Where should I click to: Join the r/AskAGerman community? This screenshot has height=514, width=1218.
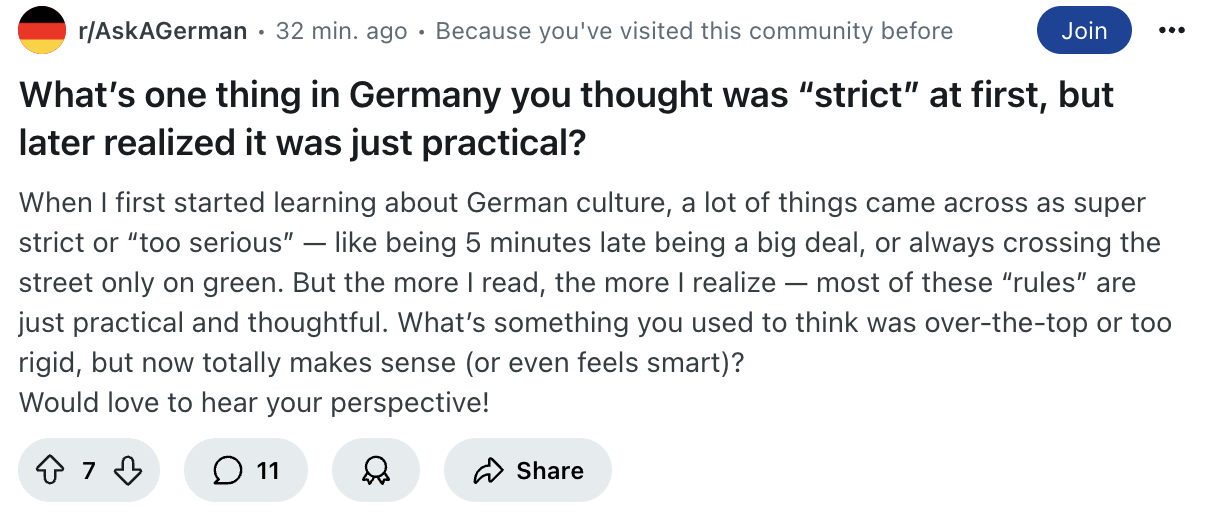click(x=1085, y=30)
